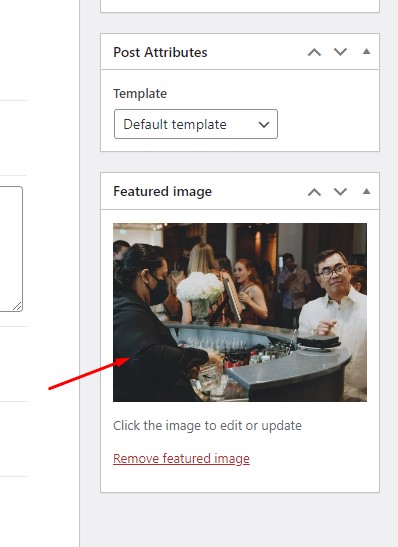Move Featured image panel down

[340, 192]
